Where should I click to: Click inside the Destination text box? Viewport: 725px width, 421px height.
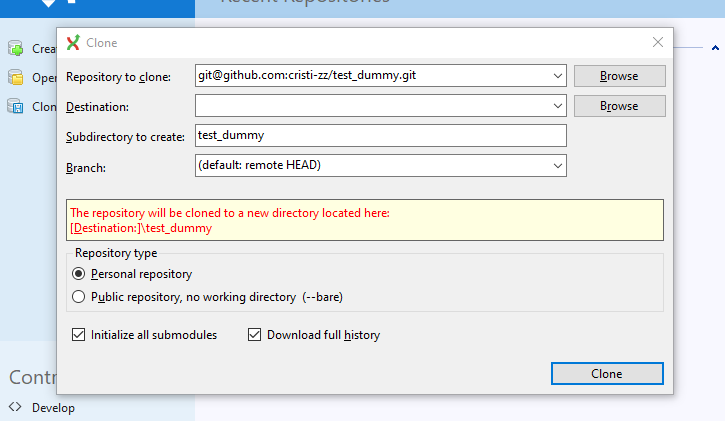point(370,106)
